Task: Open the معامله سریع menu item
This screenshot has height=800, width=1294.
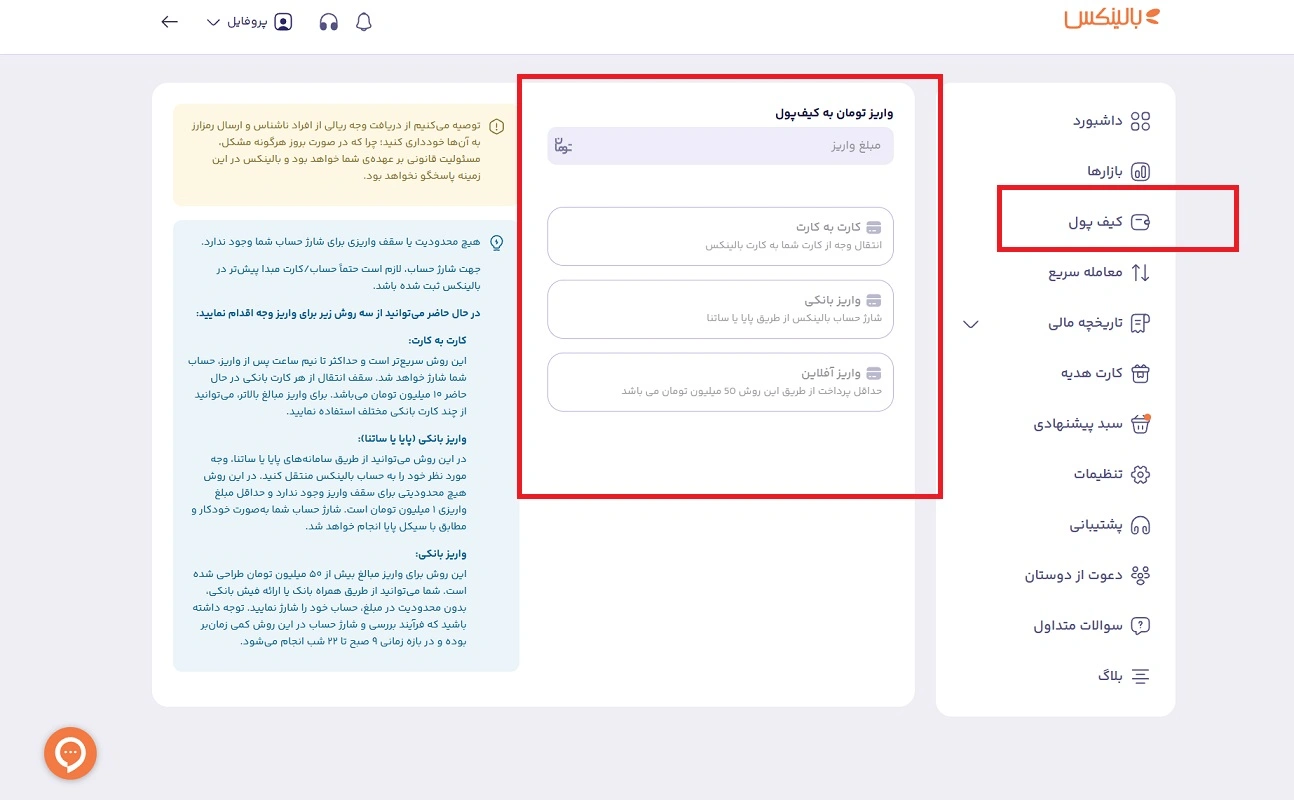Action: tap(1085, 273)
